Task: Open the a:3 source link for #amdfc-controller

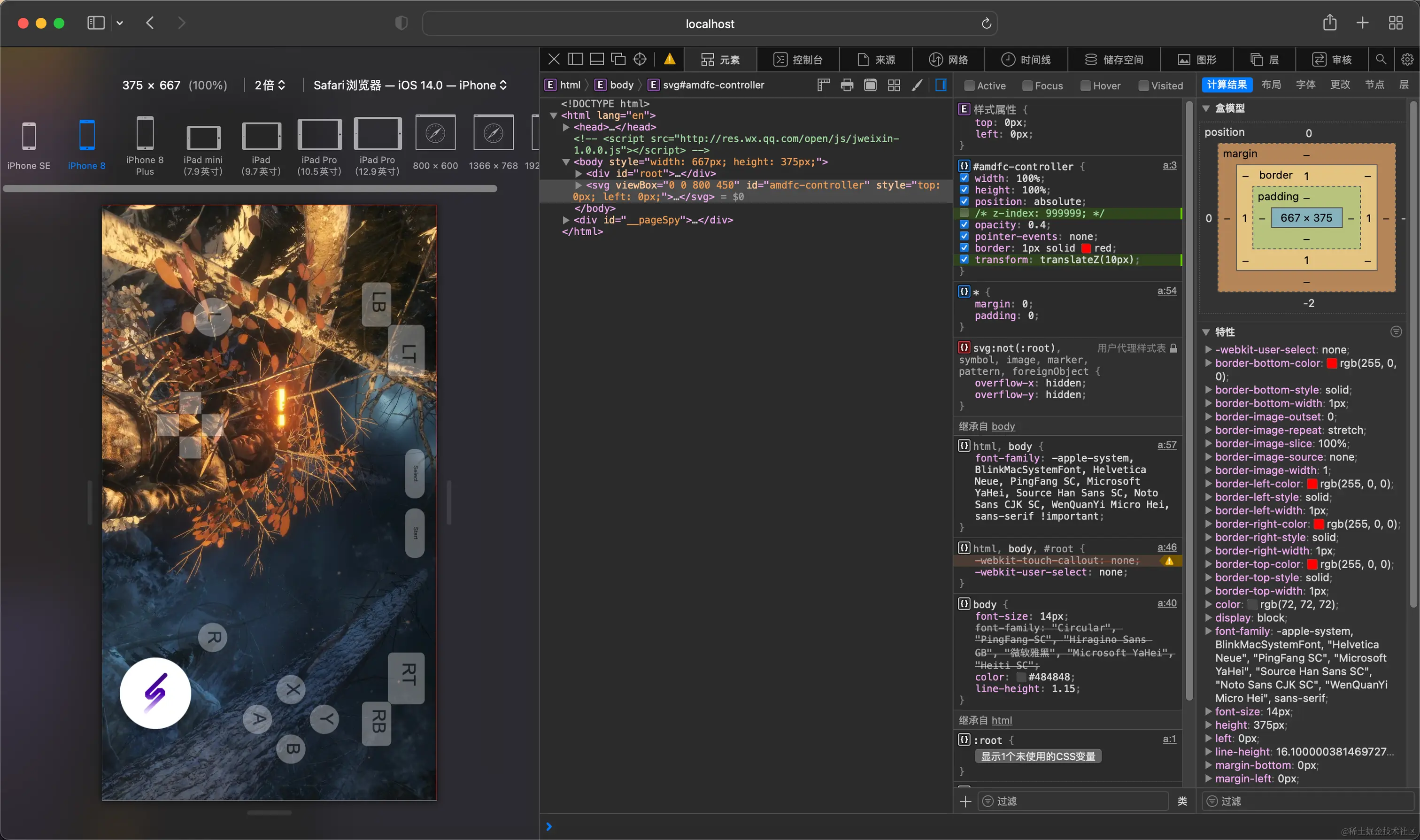Action: click(x=1169, y=165)
